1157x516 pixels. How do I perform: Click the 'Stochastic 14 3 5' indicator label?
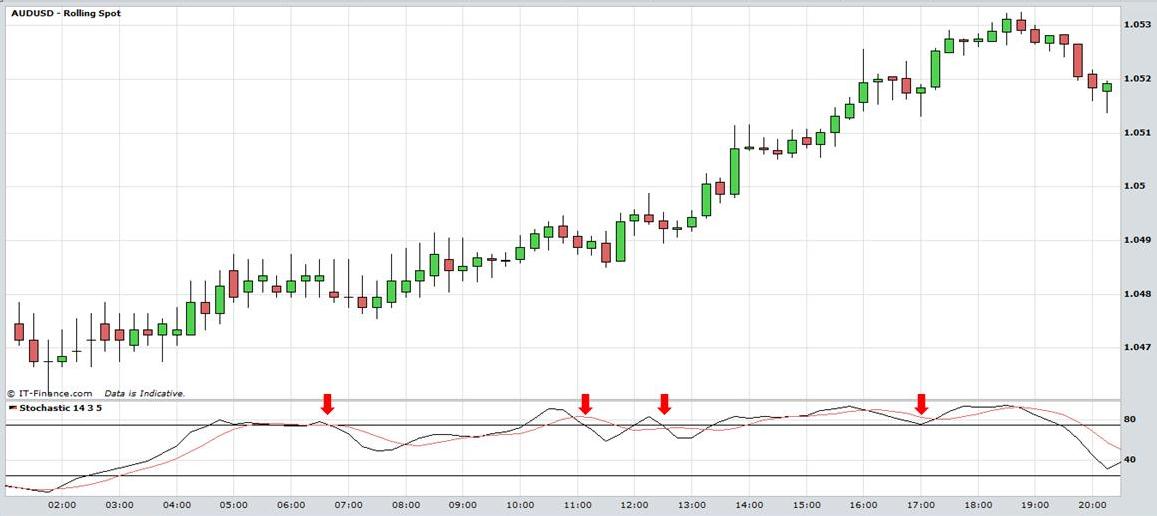click(61, 407)
